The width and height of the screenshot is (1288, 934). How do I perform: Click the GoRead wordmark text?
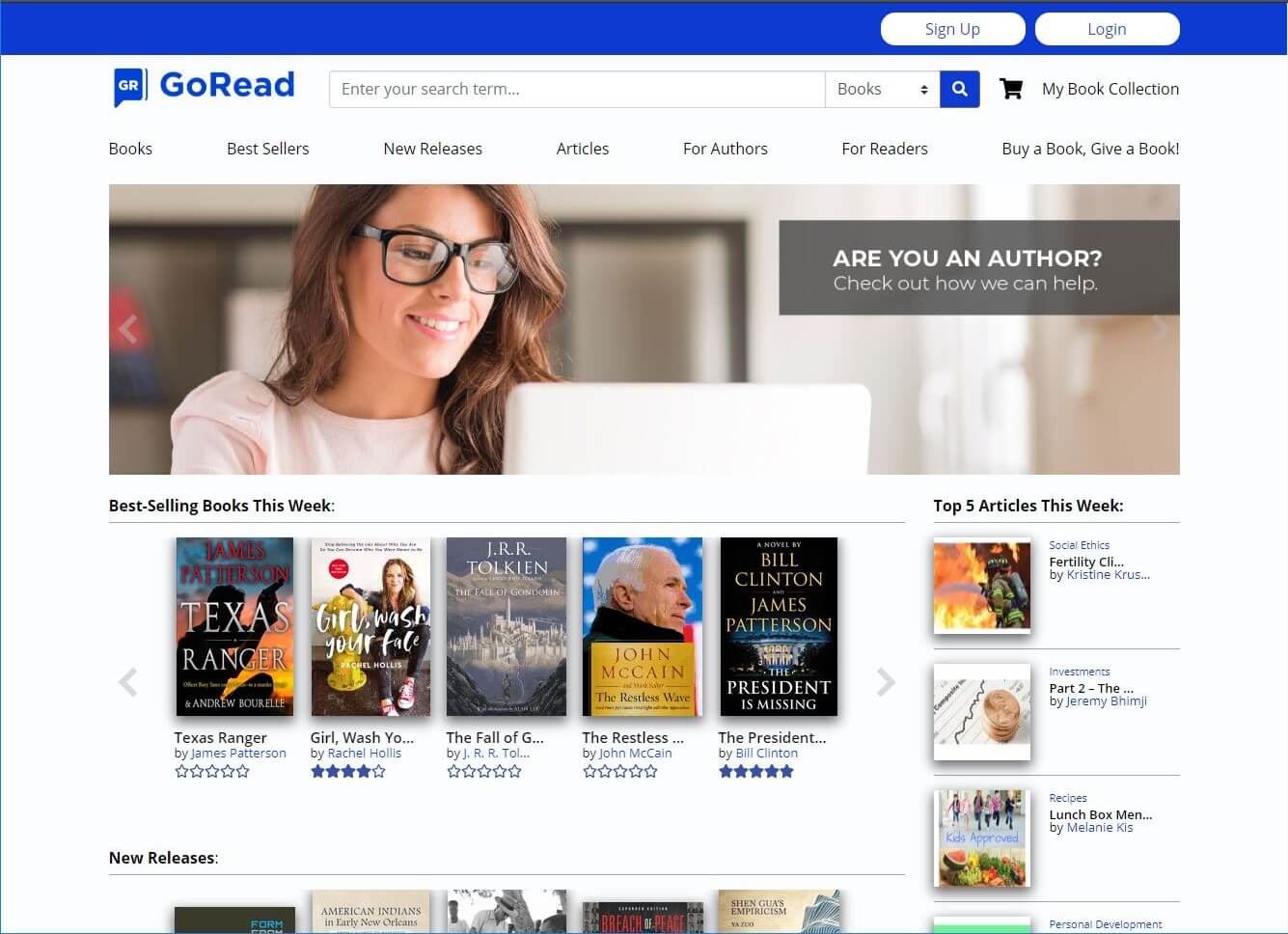click(227, 85)
